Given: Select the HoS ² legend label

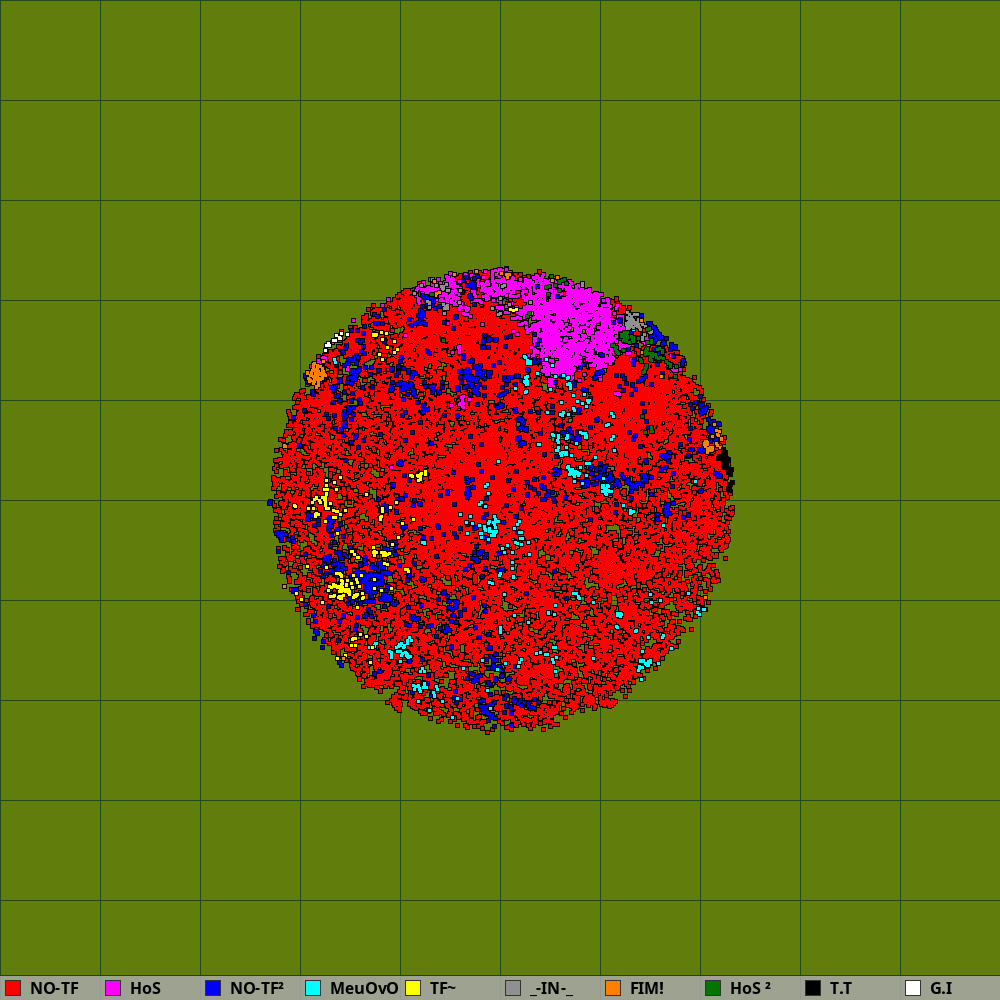Looking at the screenshot, I should click(750, 989).
